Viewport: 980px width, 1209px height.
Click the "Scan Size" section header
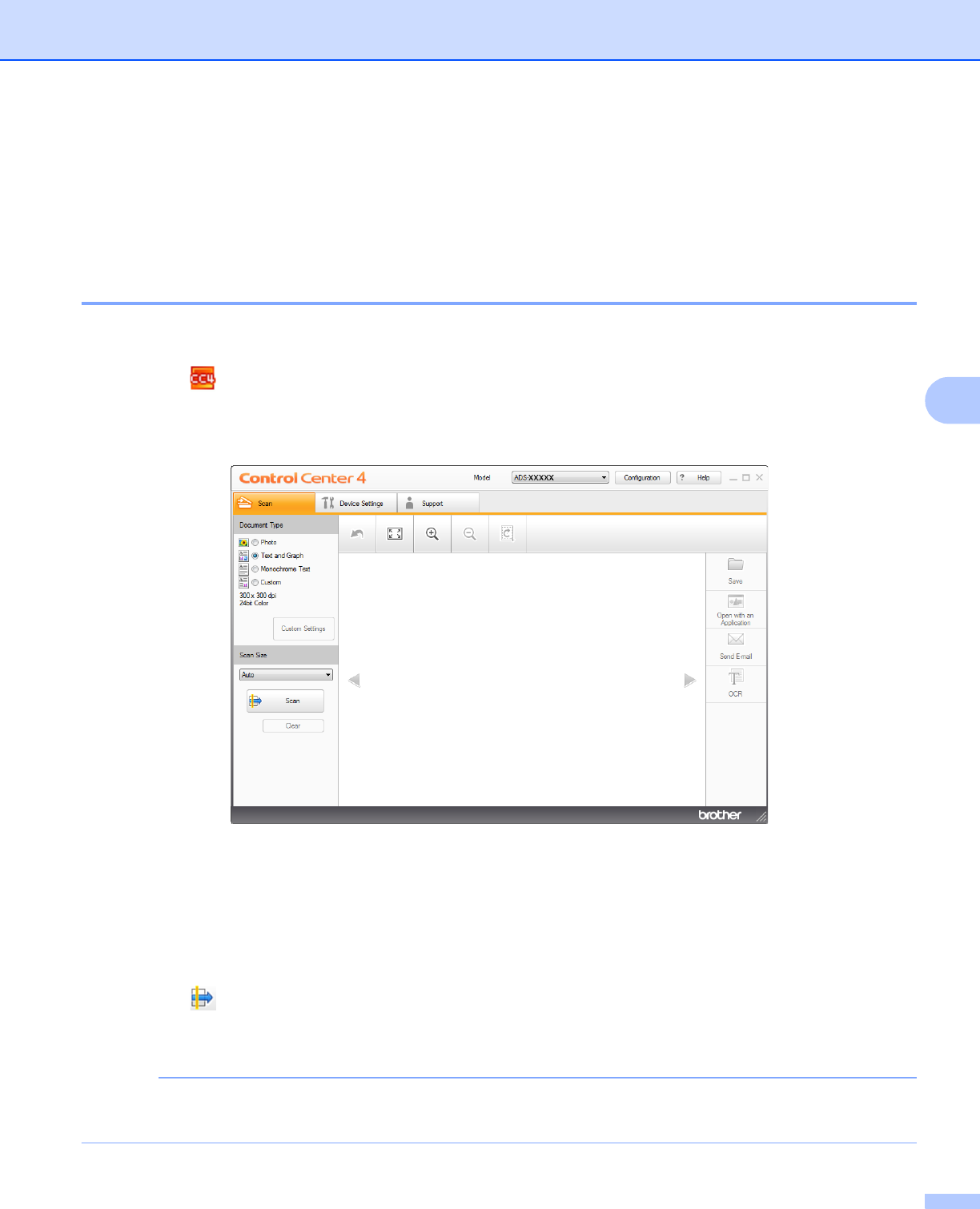[x=286, y=655]
